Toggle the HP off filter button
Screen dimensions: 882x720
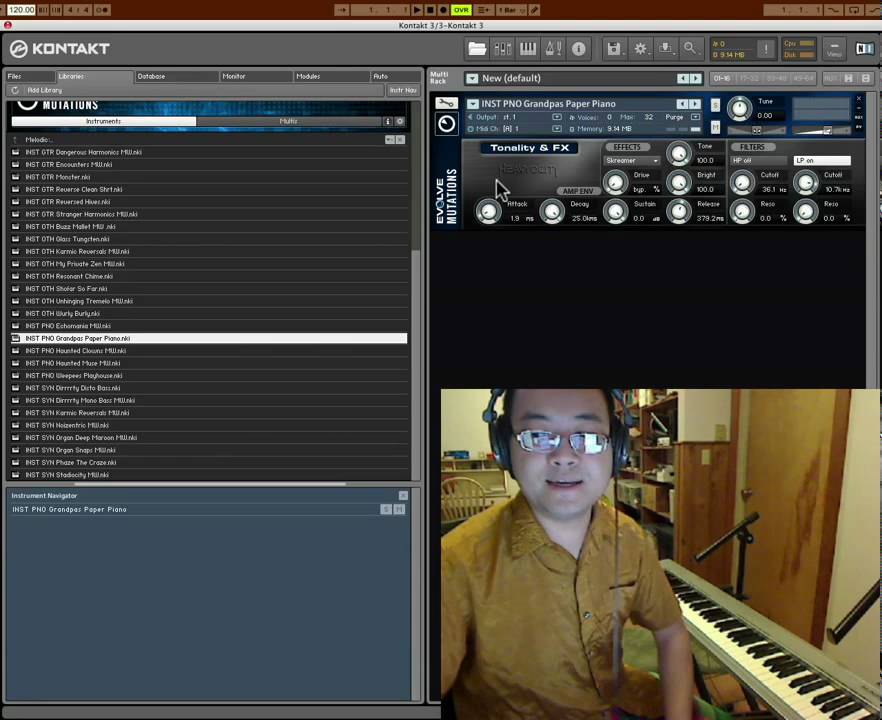point(758,160)
